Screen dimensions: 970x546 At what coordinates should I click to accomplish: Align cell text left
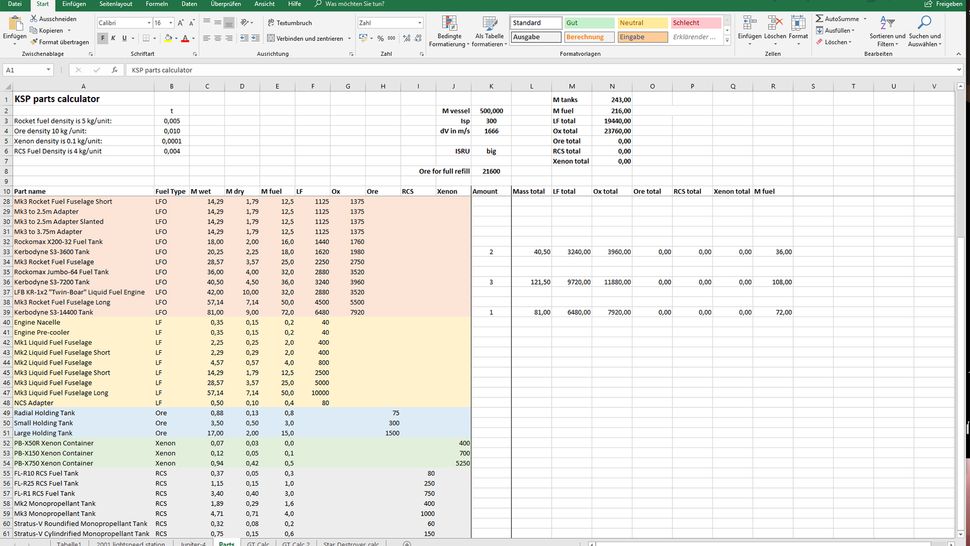[x=207, y=38]
